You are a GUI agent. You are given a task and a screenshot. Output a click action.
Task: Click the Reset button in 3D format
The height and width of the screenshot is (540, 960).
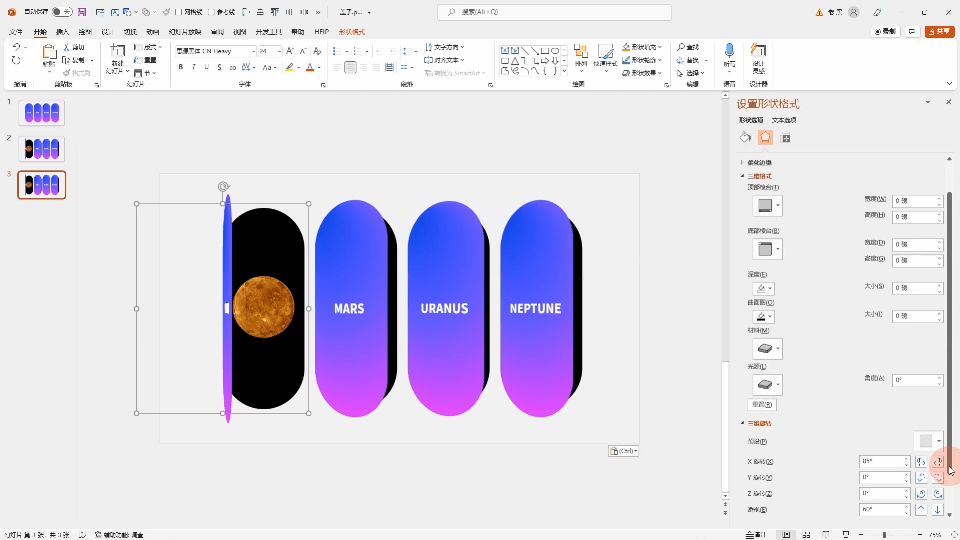pyautogui.click(x=762, y=405)
